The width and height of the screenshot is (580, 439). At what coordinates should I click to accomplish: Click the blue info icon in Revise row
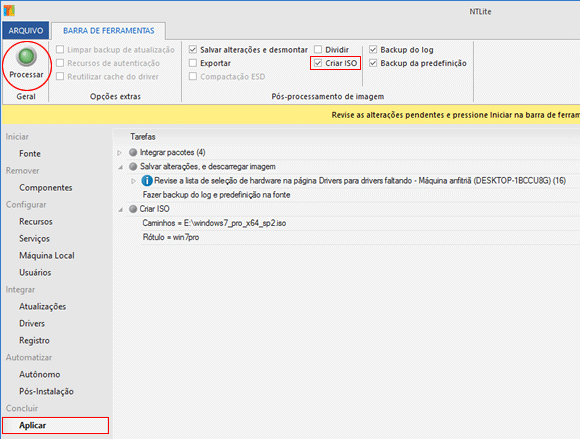tap(147, 181)
